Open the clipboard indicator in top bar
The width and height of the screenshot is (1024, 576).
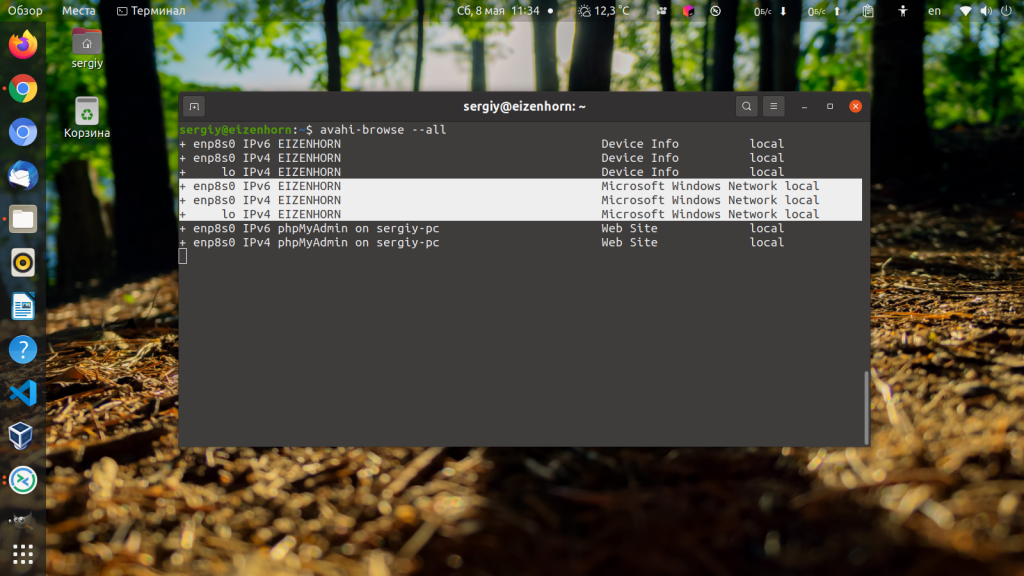868,10
